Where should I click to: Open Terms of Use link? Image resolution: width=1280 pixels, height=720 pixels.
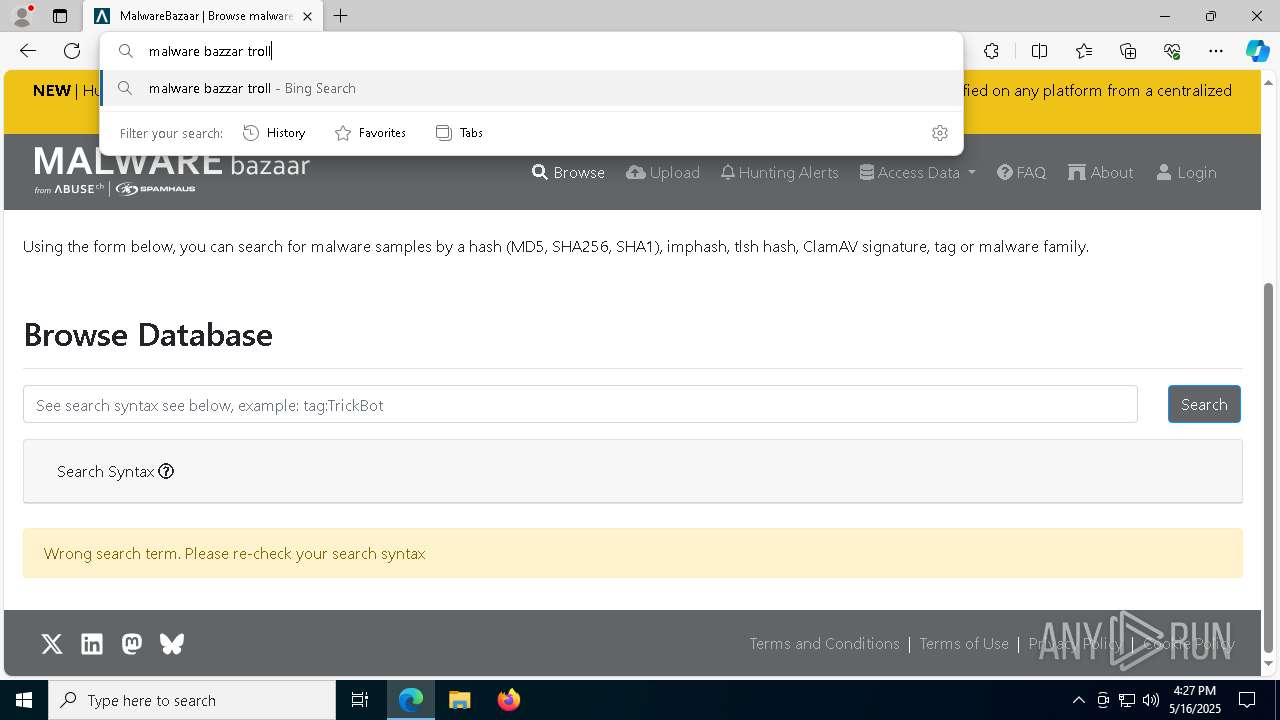[964, 644]
